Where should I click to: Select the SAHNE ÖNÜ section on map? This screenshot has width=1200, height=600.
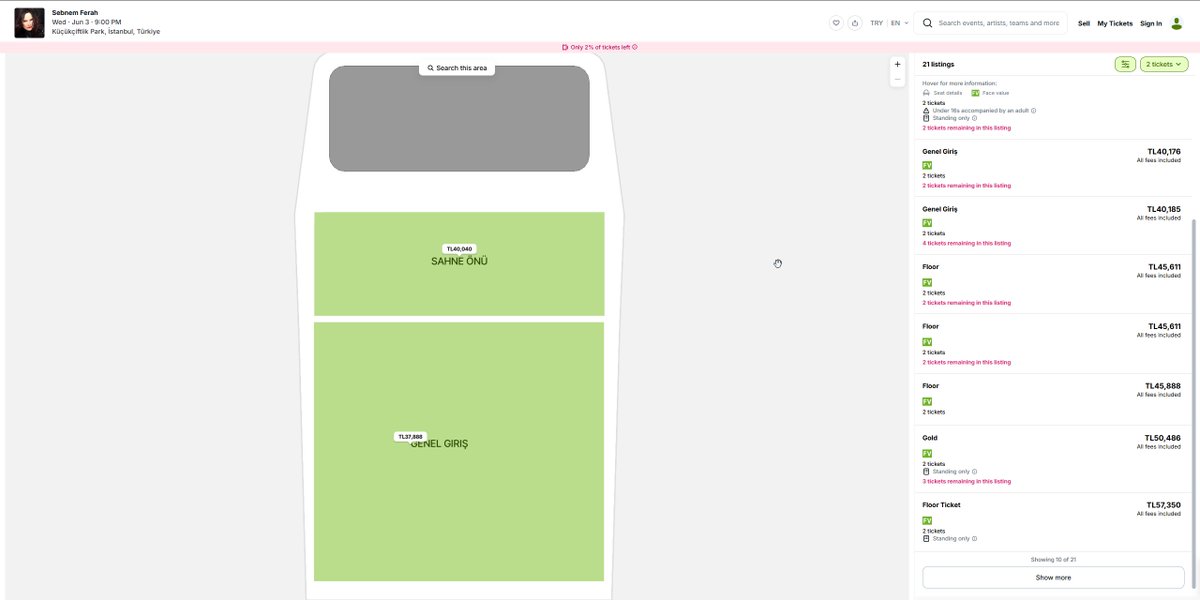click(x=459, y=264)
